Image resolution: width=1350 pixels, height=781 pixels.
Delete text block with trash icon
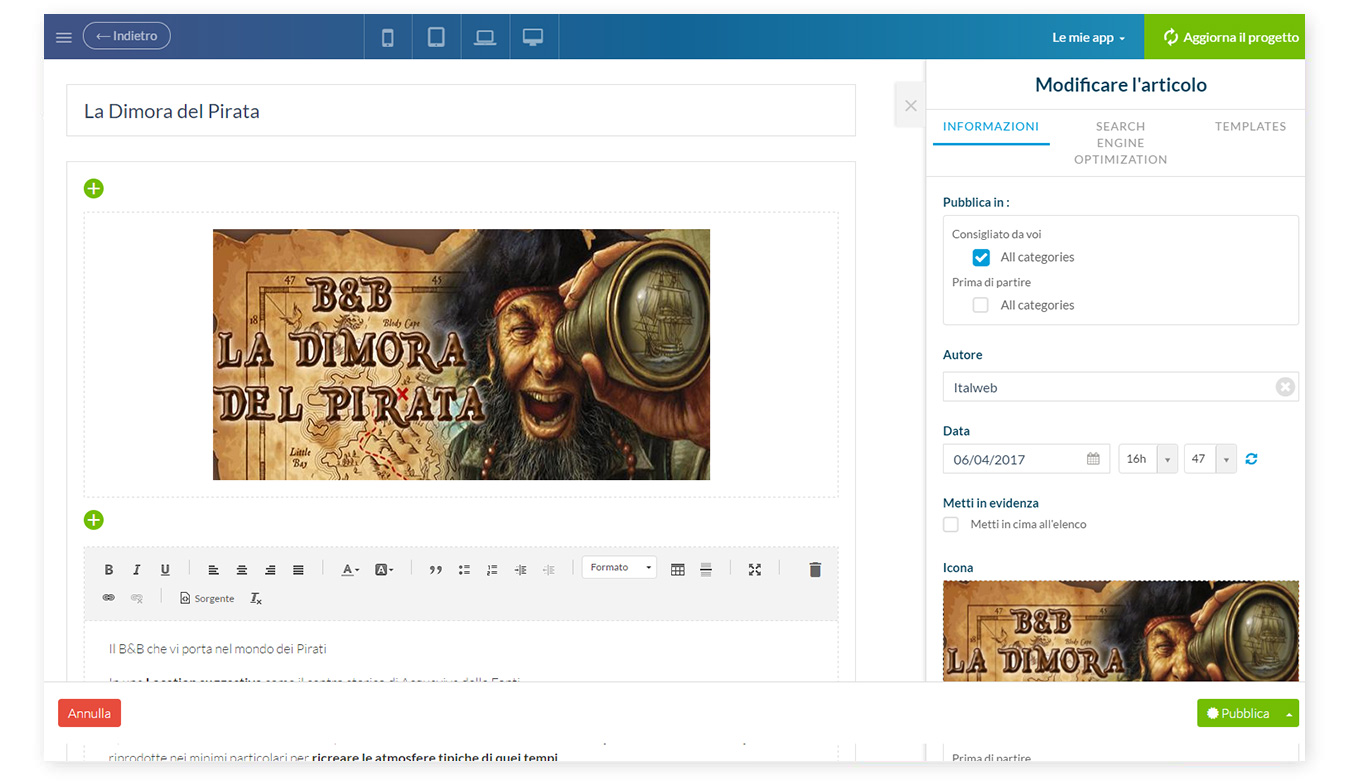click(x=815, y=569)
